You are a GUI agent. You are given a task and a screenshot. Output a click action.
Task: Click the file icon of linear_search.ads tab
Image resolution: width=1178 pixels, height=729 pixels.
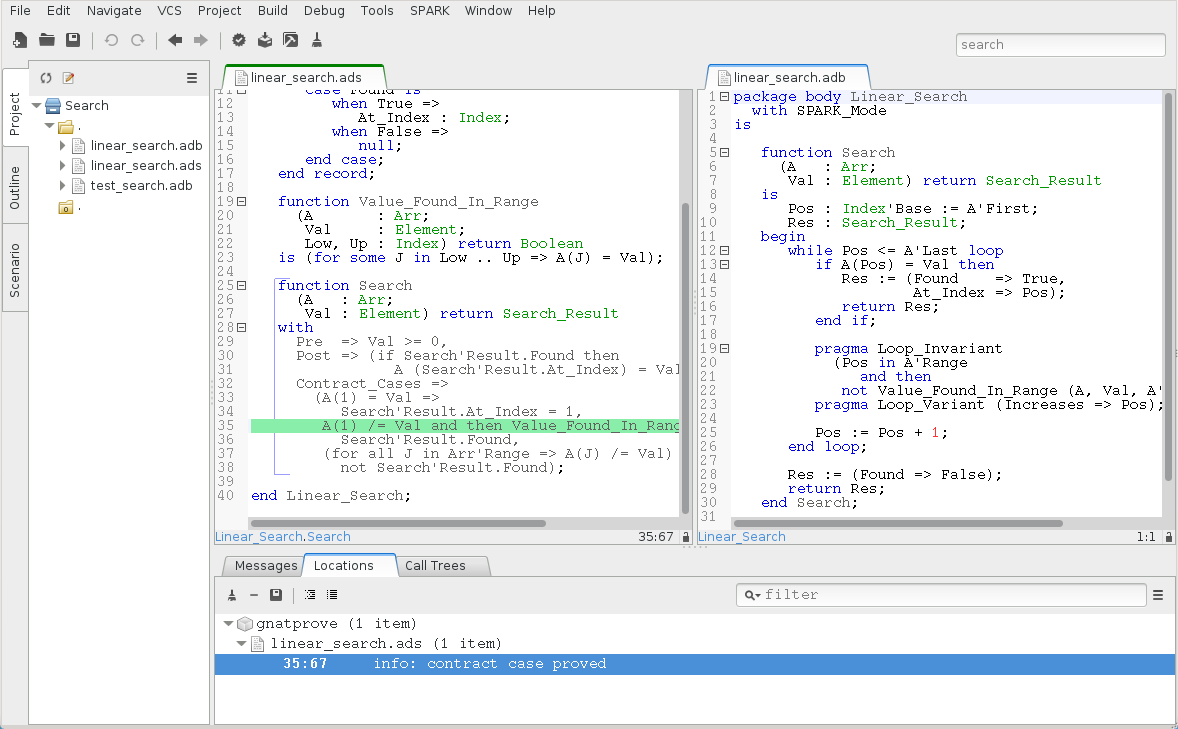[241, 77]
